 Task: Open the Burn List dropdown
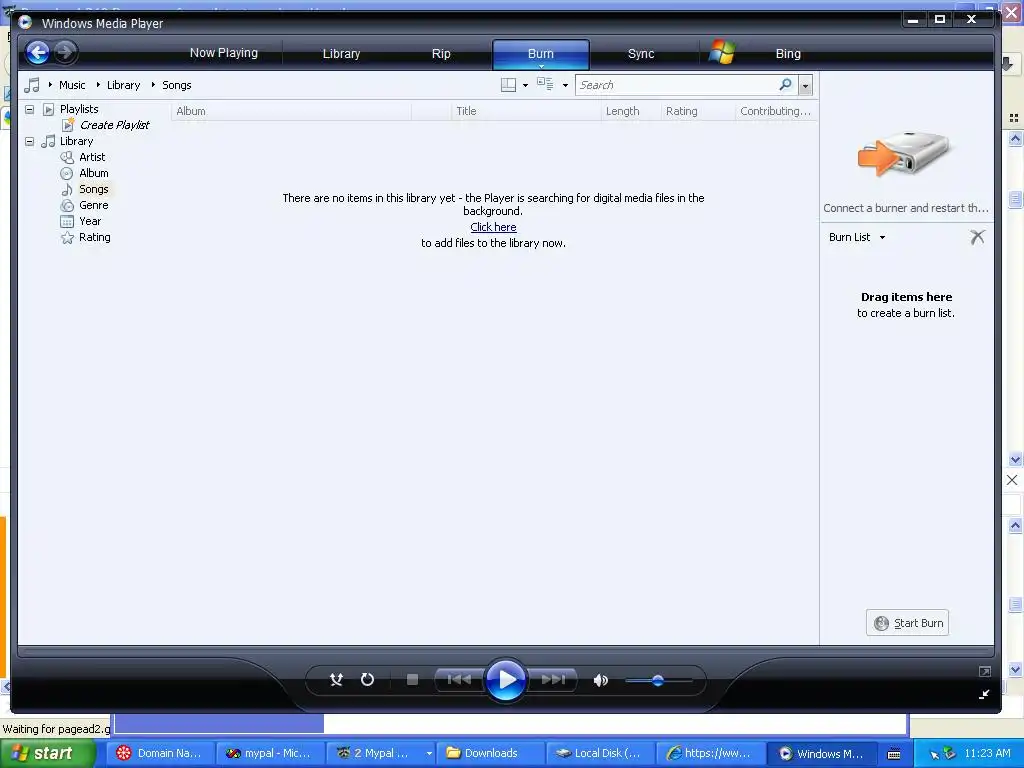857,237
